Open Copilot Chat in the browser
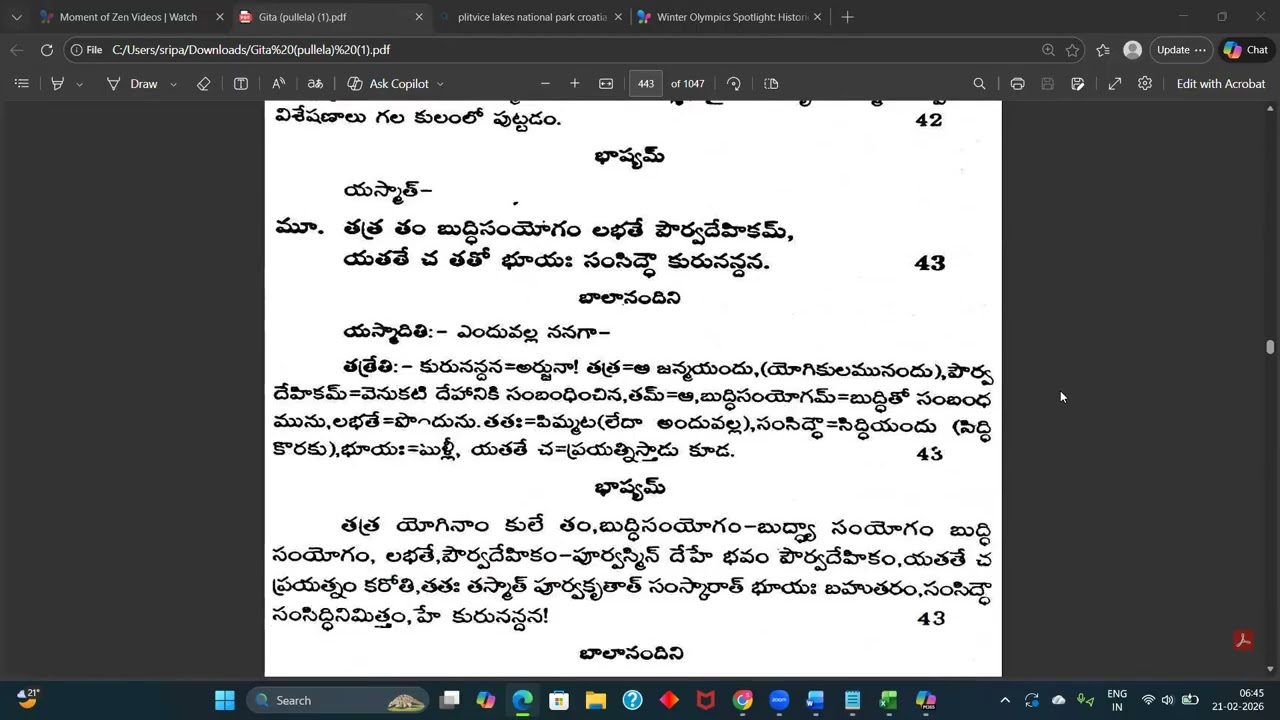Screen dimensions: 1280x720 pos(1246,50)
